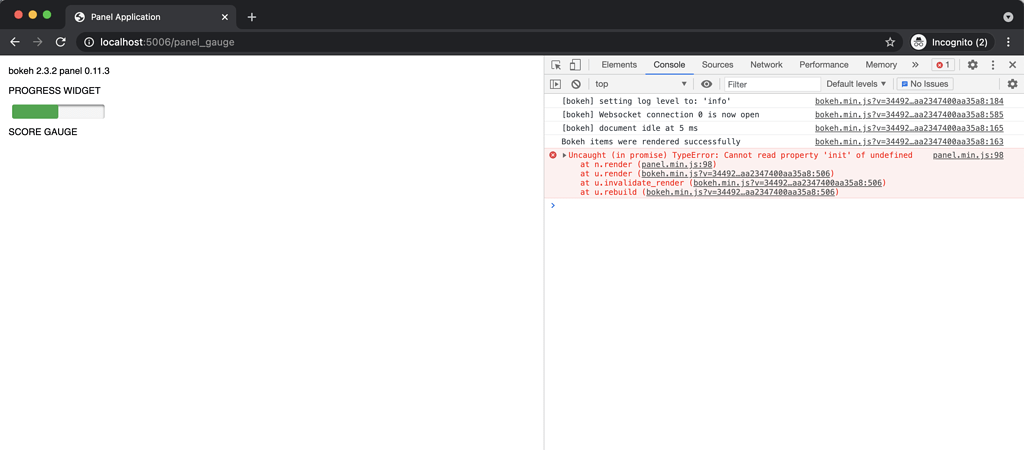Open the top JavaScript context dropdown
Viewport: 1024px width, 450px height.
(641, 84)
